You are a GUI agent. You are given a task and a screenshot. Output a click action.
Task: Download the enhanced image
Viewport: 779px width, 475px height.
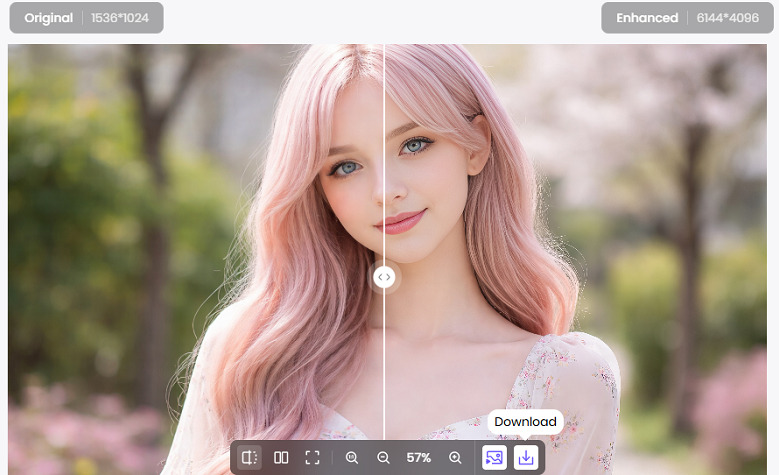[526, 457]
